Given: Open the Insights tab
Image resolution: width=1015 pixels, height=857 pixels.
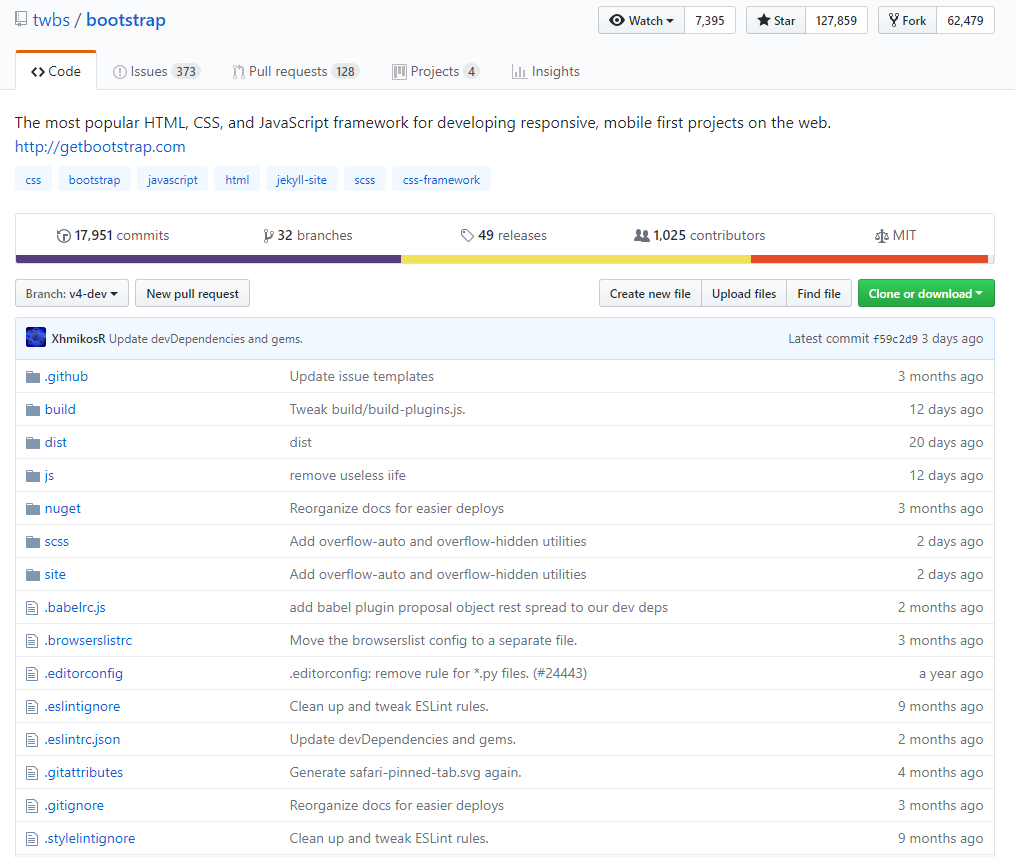Looking at the screenshot, I should [546, 71].
